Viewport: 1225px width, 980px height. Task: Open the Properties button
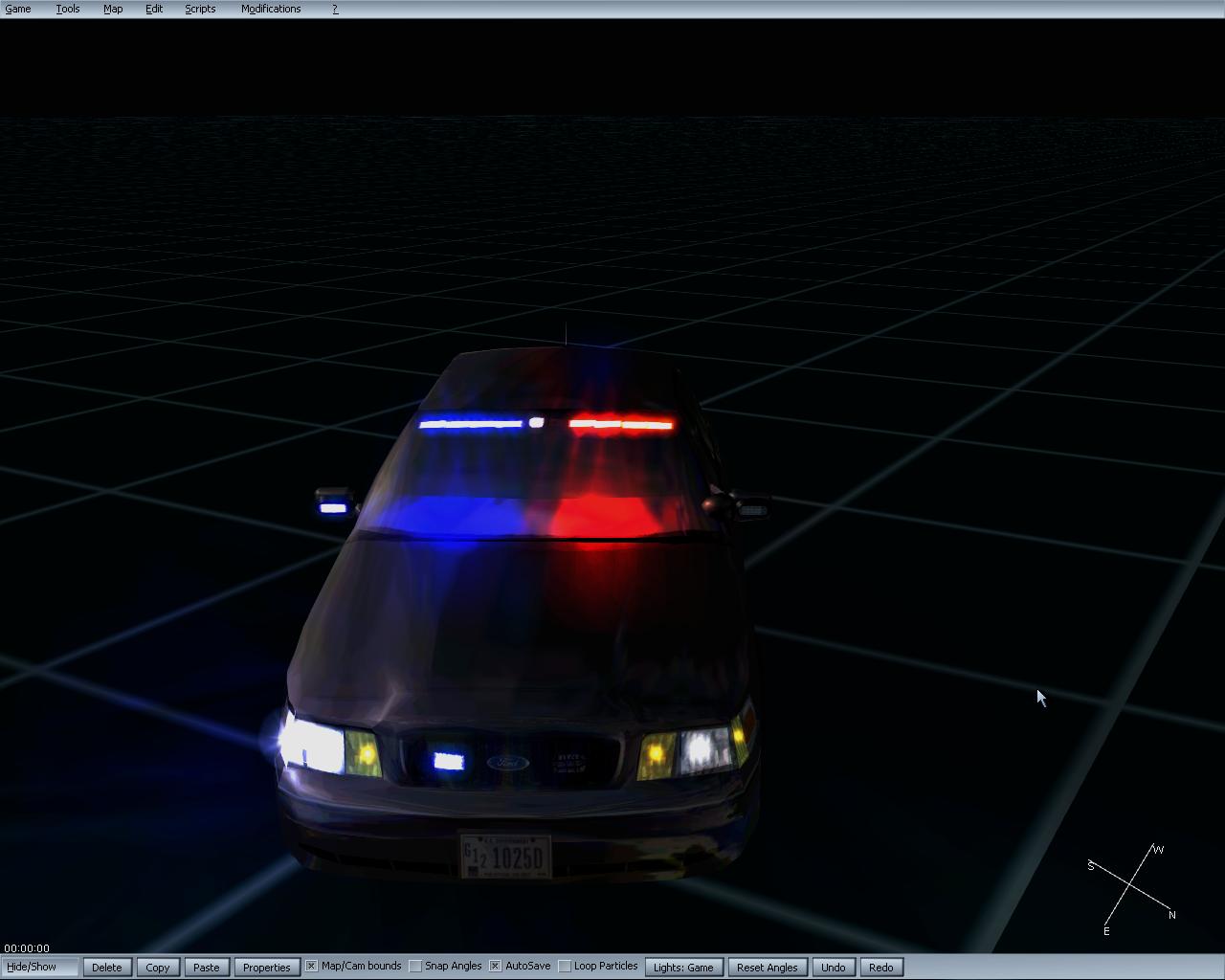click(267, 968)
